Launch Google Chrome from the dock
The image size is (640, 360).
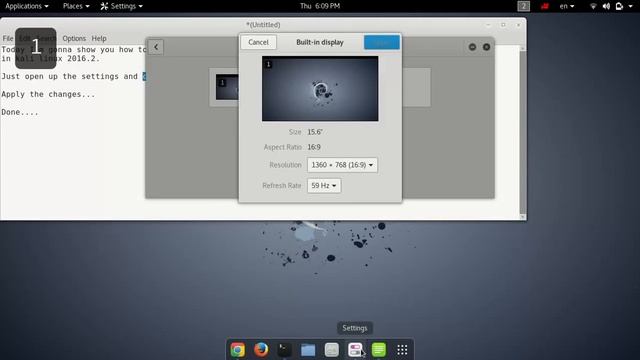(x=238, y=350)
